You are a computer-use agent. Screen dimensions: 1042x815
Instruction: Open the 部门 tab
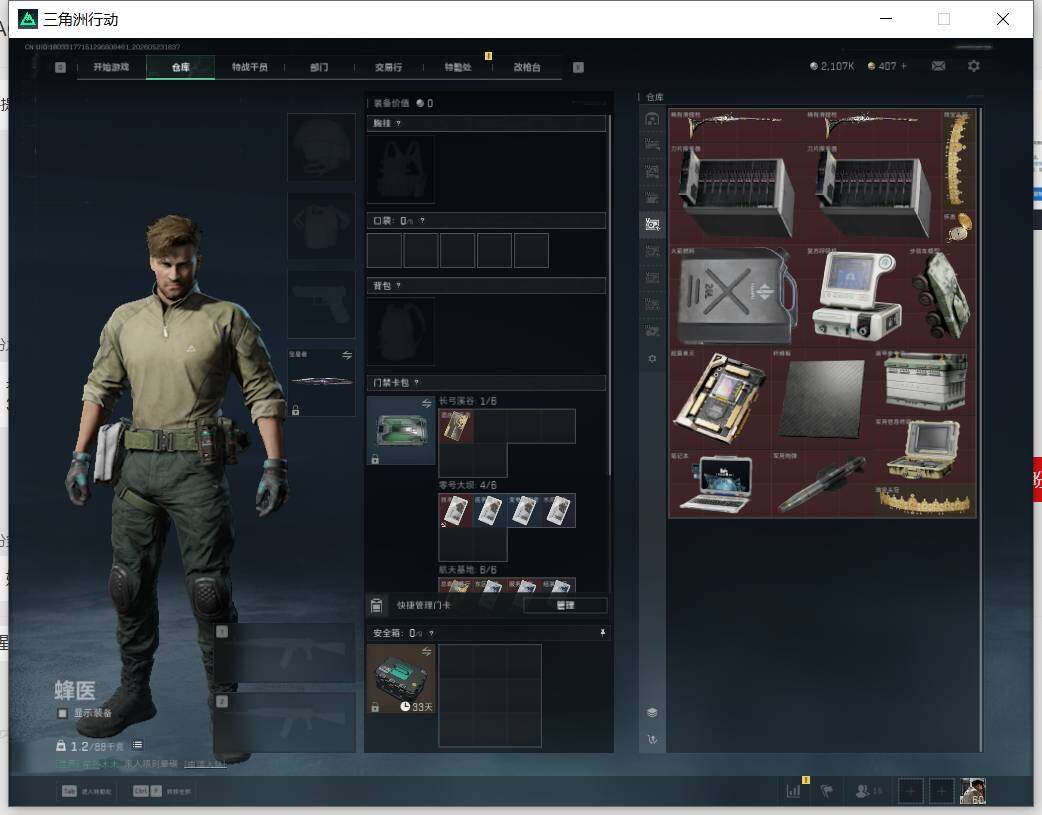click(319, 67)
